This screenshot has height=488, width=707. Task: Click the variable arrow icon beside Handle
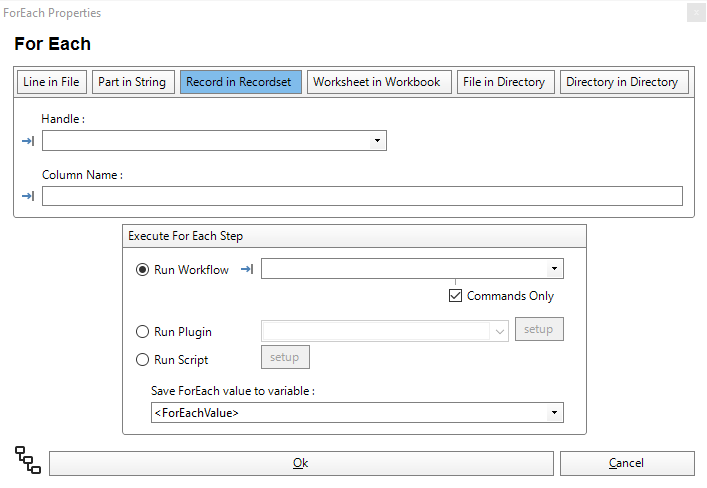click(x=28, y=141)
